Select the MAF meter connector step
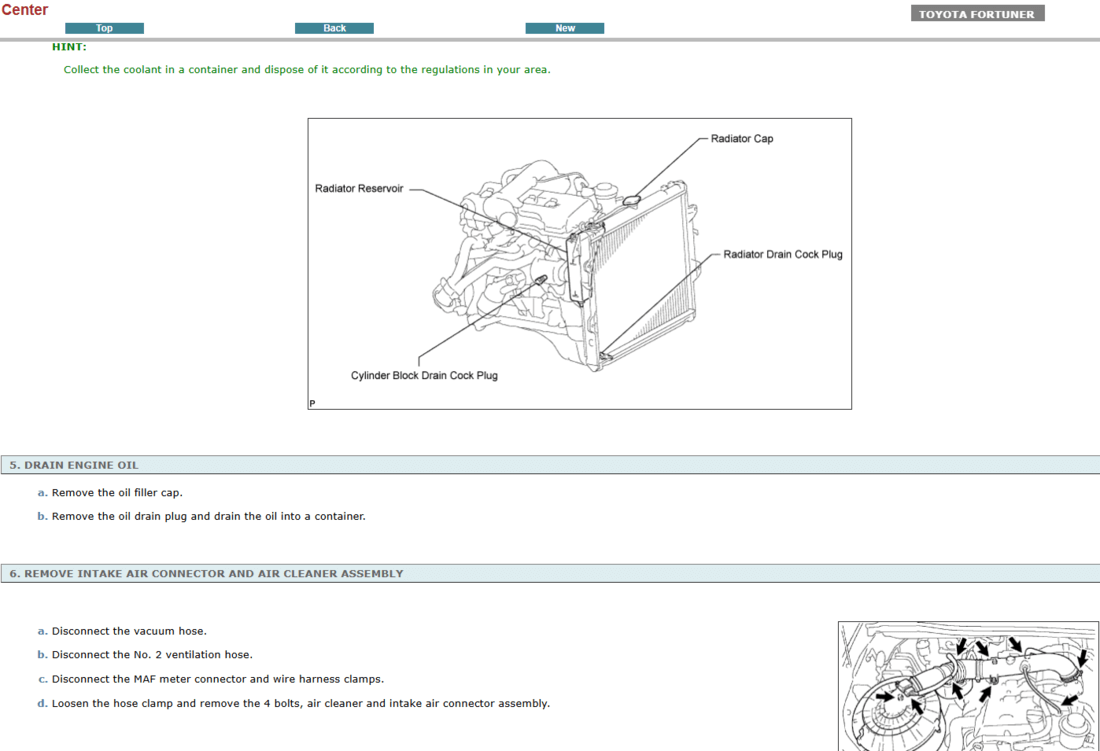Viewport: 1100px width, 751px height. pyautogui.click(x=217, y=679)
